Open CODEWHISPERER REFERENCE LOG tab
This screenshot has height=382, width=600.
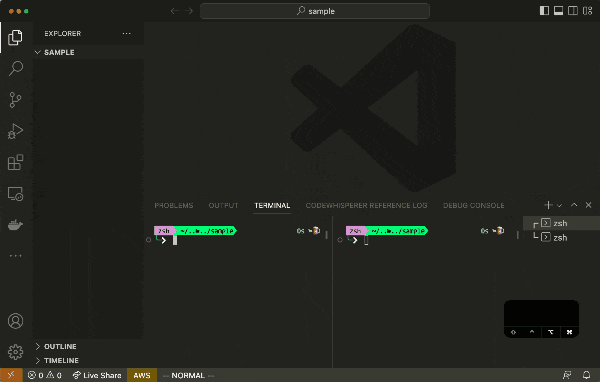coord(366,206)
